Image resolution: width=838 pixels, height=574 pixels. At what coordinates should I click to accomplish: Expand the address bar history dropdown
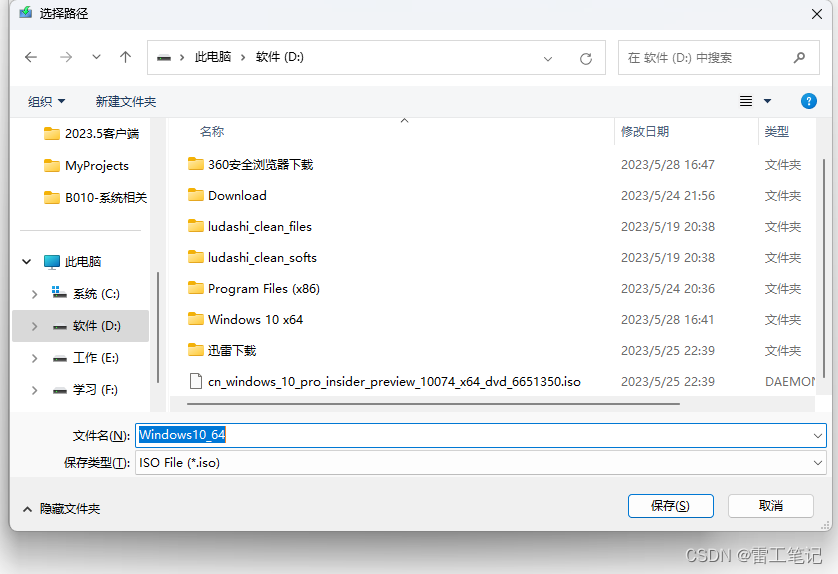coord(548,58)
